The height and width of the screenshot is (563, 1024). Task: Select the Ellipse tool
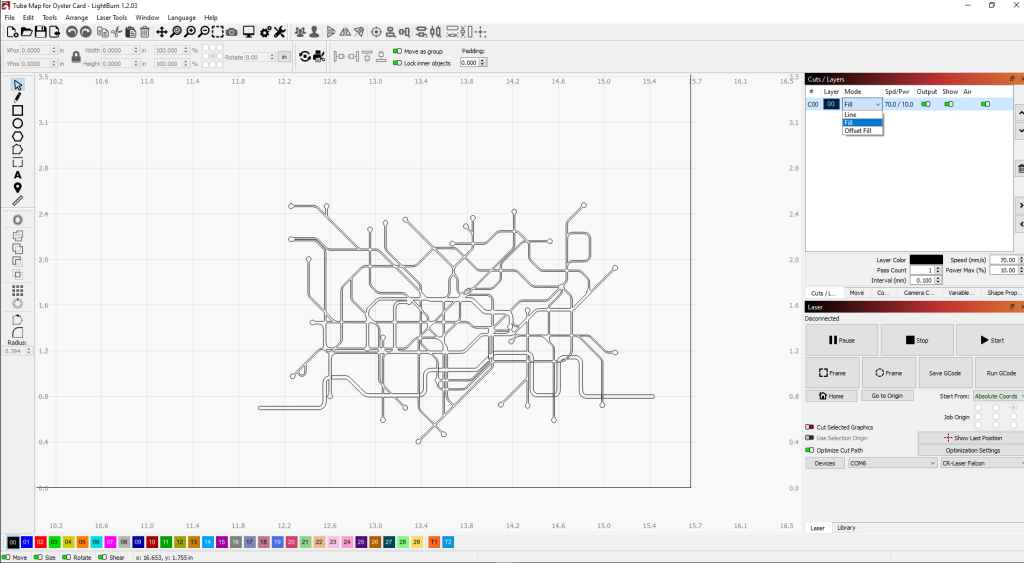pyautogui.click(x=18, y=123)
